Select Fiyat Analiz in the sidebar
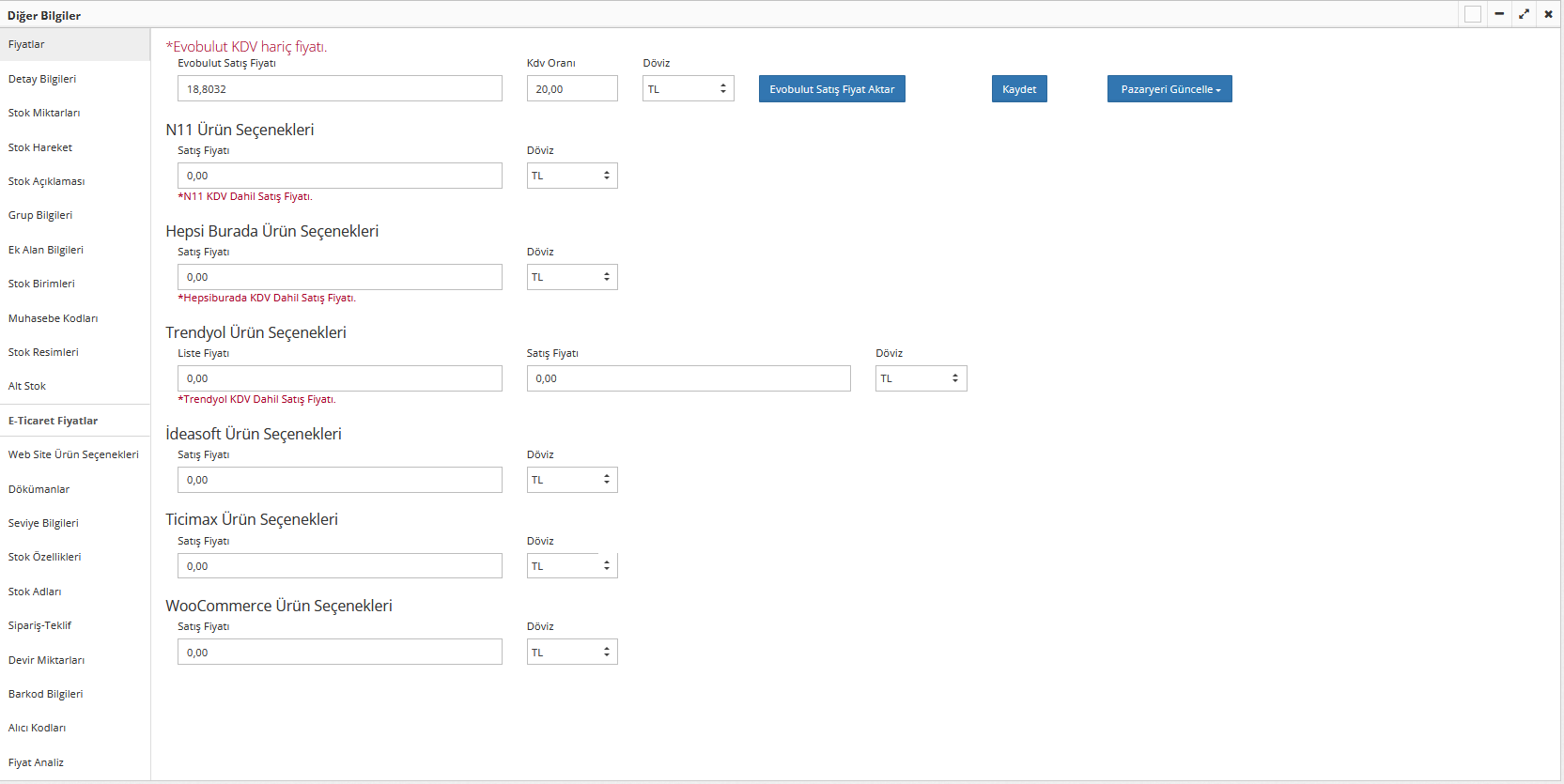1564x784 pixels. (x=36, y=762)
